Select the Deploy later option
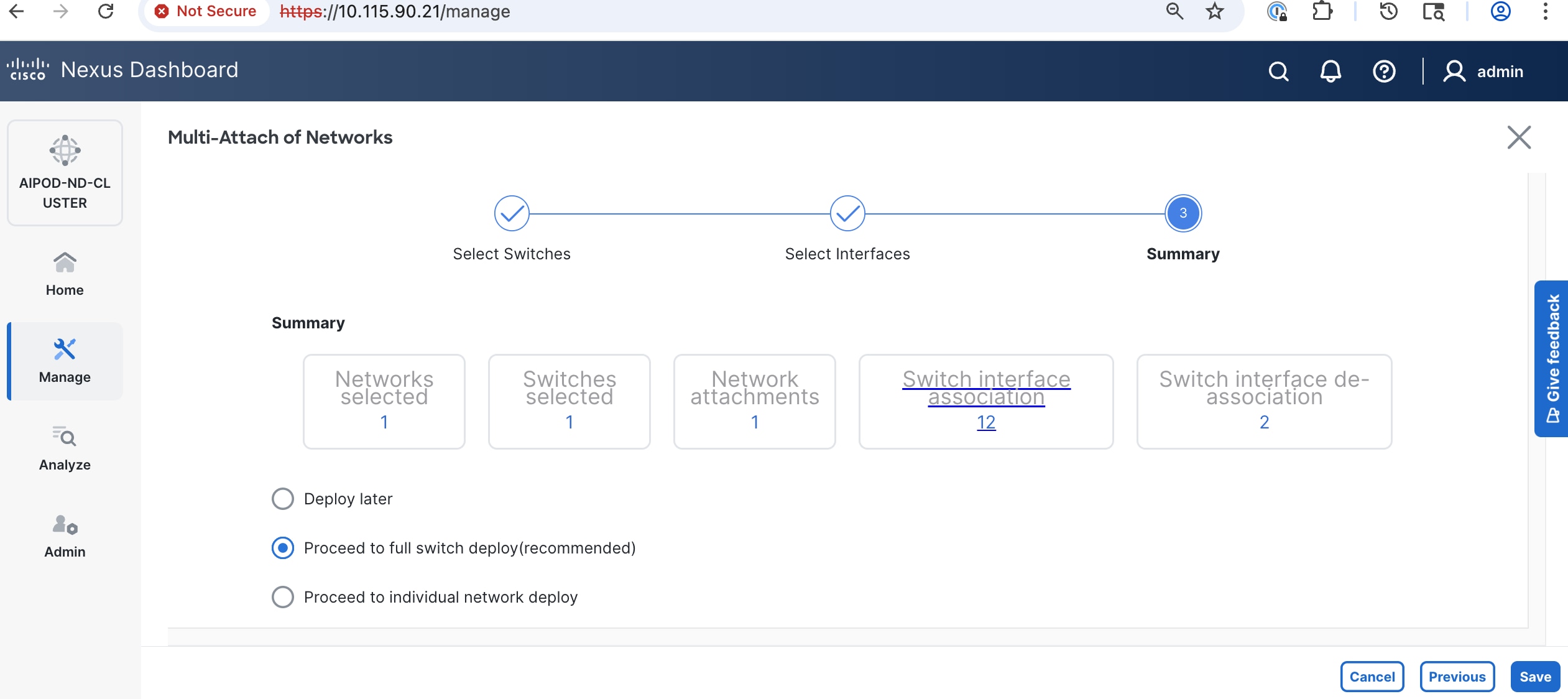Viewport: 1568px width, 699px height. coord(283,498)
